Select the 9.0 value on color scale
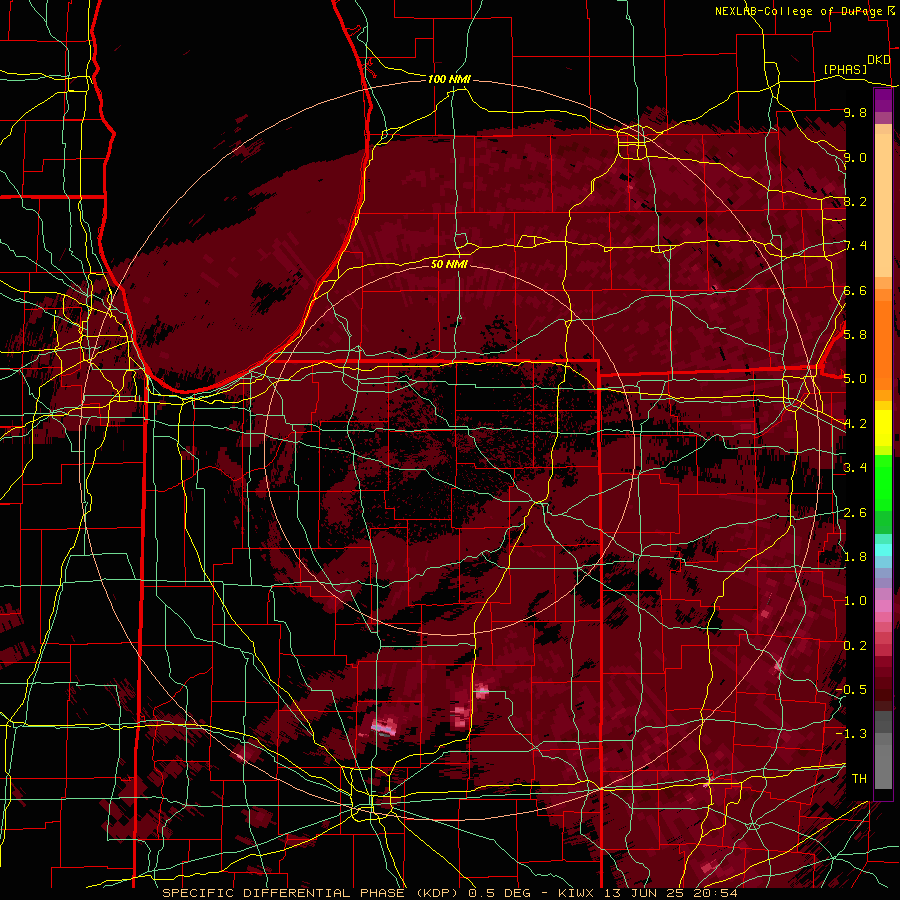 coord(855,157)
